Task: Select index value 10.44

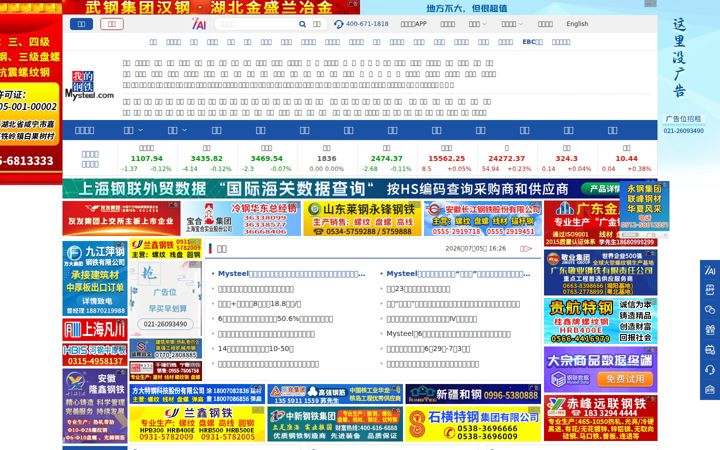Action: pos(626,158)
